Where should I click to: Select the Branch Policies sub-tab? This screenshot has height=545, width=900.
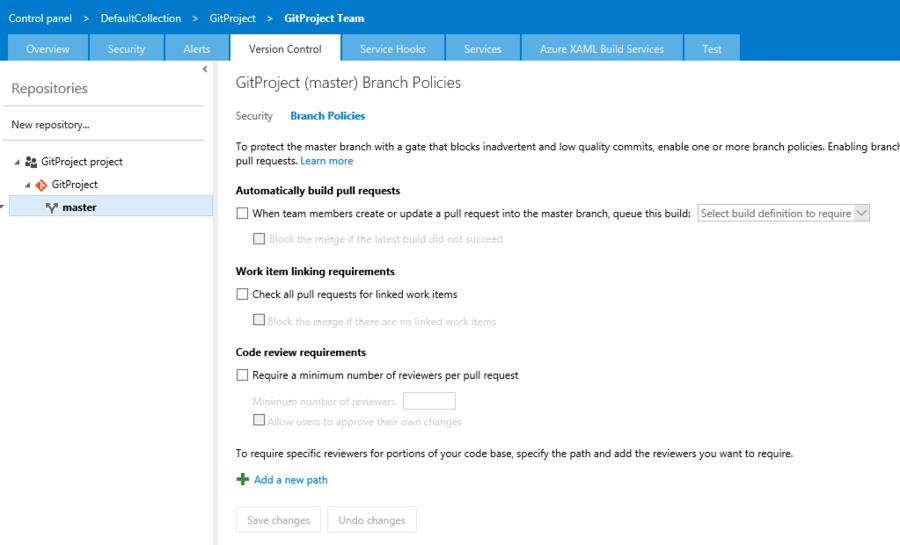click(x=328, y=116)
